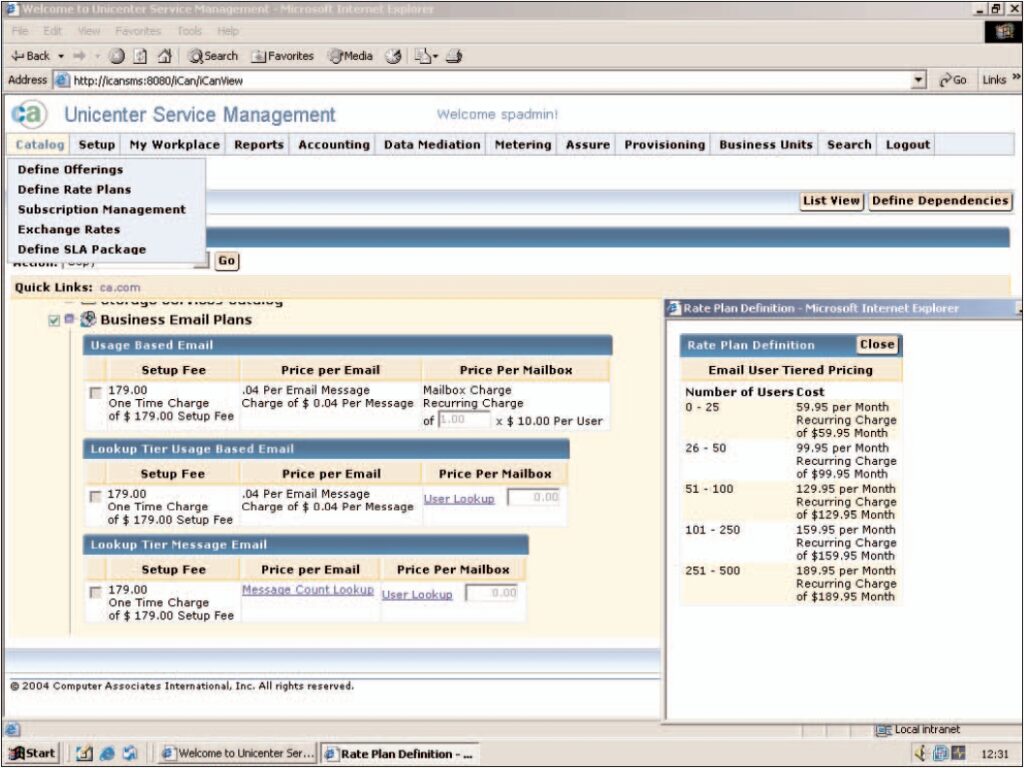Image resolution: width=1024 pixels, height=768 pixels.
Task: Click the List View button
Action: click(x=831, y=201)
